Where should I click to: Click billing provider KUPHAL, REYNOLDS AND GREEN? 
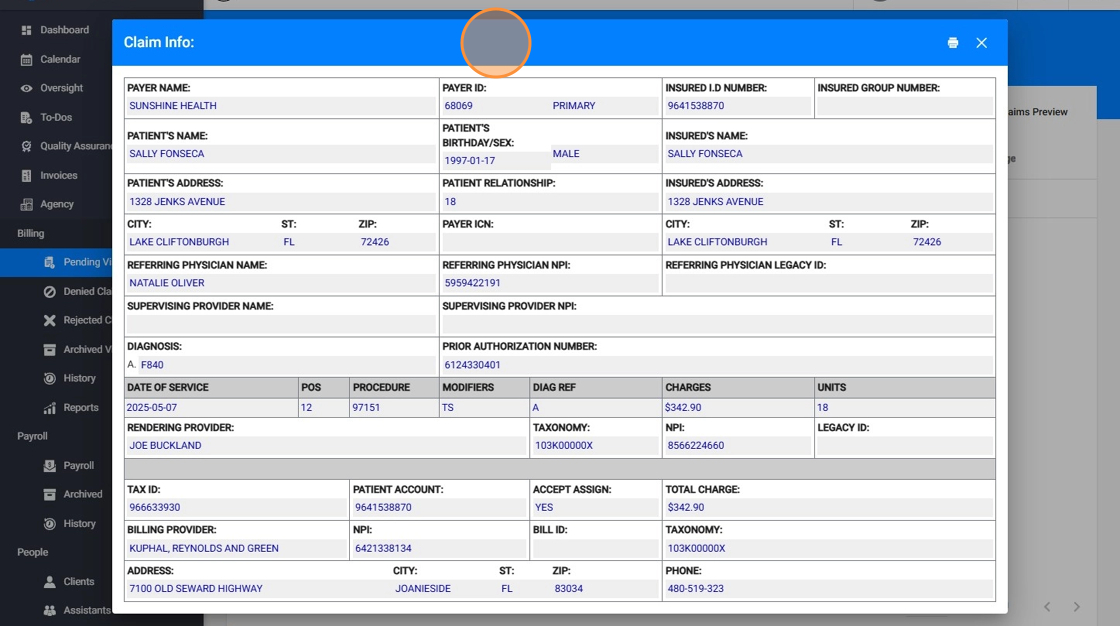204,549
